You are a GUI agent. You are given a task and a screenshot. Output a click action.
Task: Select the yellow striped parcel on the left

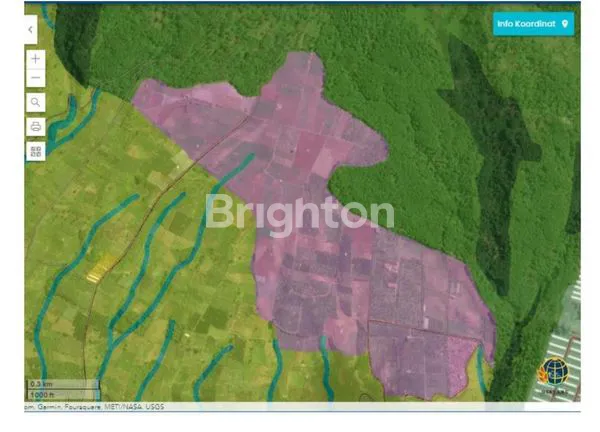click(x=101, y=268)
